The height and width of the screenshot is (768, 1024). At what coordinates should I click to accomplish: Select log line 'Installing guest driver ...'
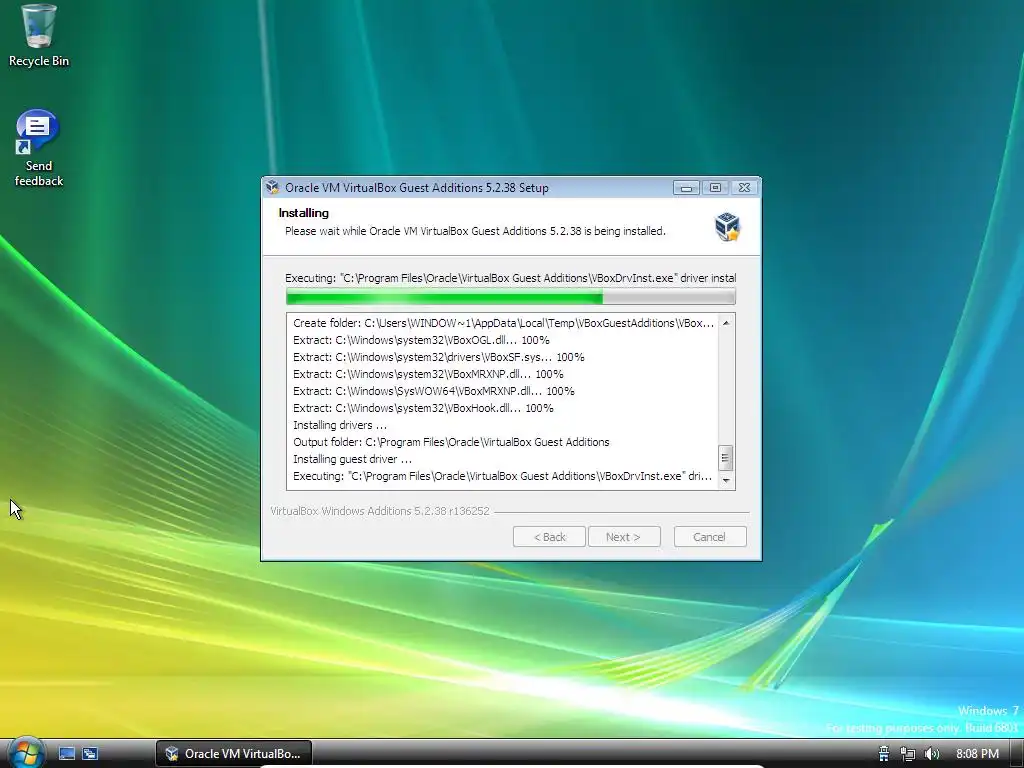352,459
